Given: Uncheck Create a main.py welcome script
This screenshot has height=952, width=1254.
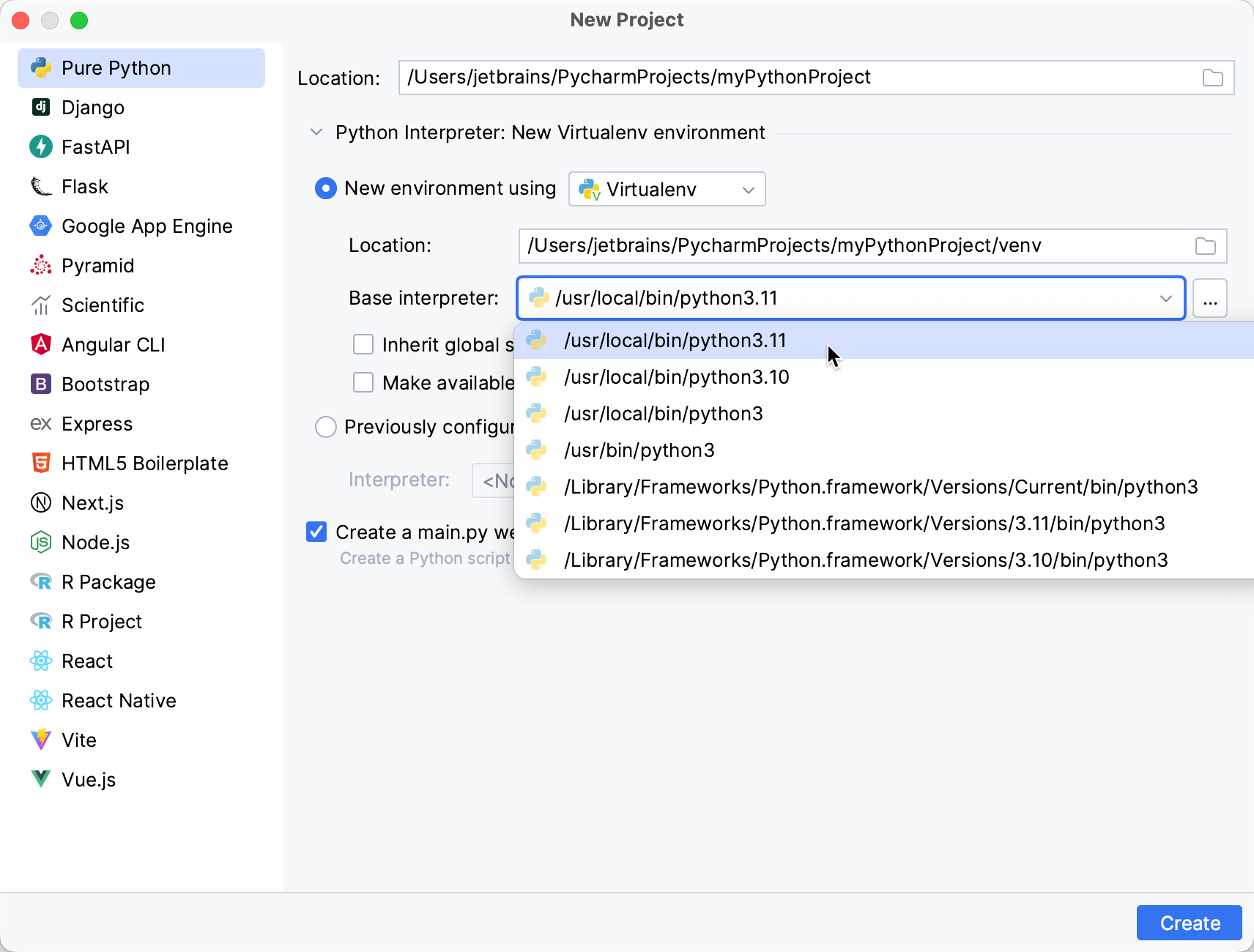Looking at the screenshot, I should (316, 532).
